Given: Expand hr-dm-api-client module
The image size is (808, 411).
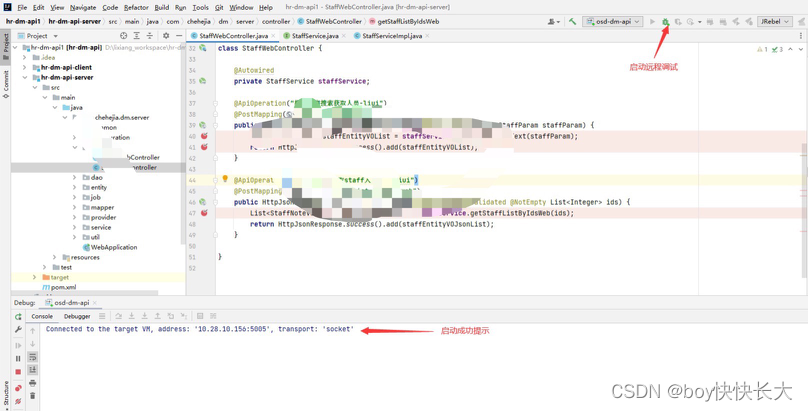Looking at the screenshot, I should coord(24,67).
